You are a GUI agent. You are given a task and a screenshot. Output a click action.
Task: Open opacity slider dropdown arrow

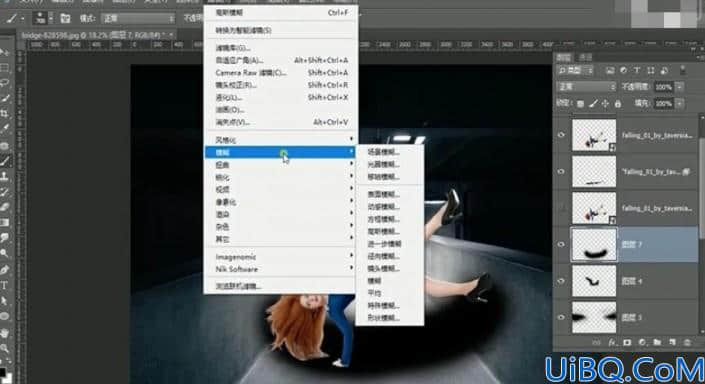click(x=680, y=87)
